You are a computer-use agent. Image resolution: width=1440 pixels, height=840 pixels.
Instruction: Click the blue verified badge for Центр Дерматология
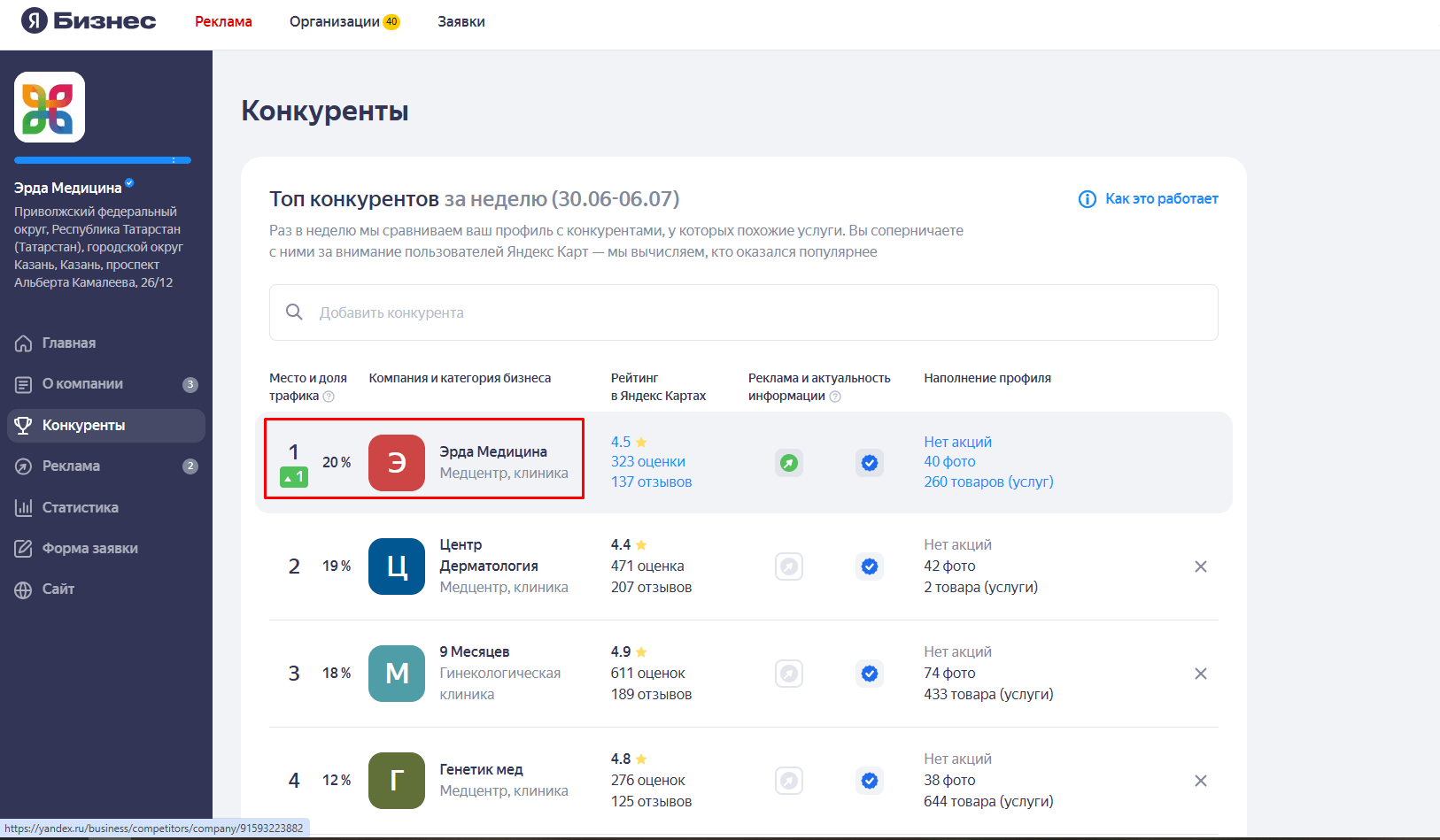tap(870, 566)
